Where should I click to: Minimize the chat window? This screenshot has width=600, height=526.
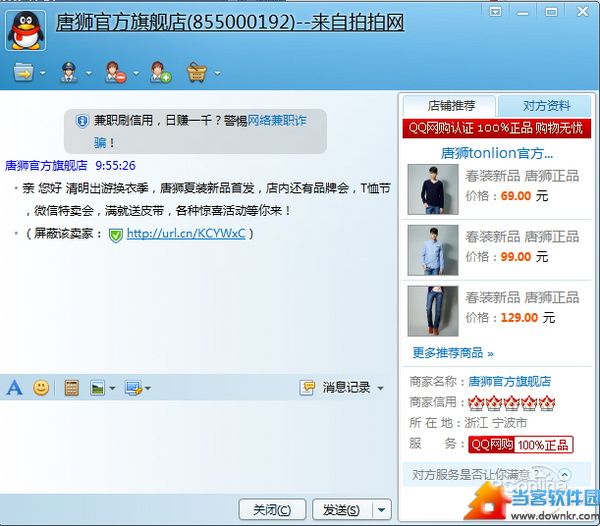pyautogui.click(x=523, y=13)
